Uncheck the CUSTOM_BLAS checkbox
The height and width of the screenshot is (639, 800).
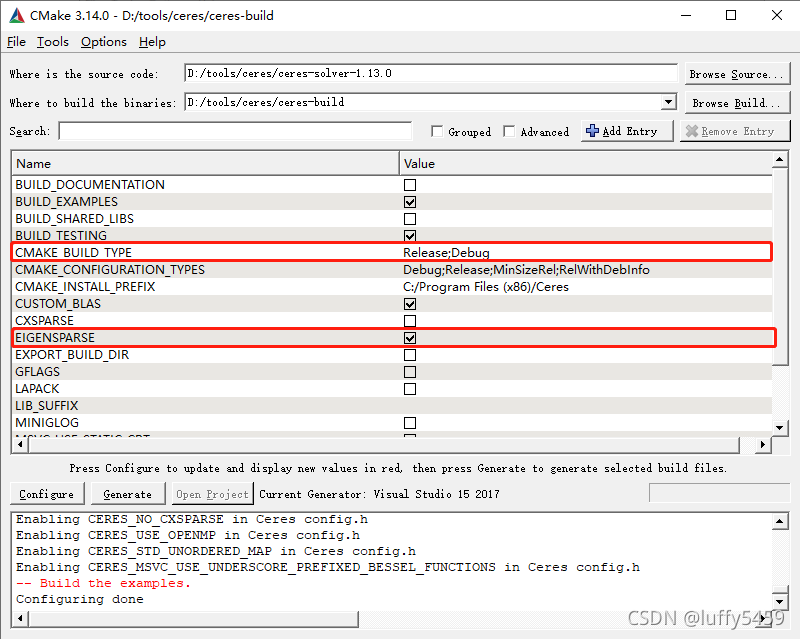point(410,304)
